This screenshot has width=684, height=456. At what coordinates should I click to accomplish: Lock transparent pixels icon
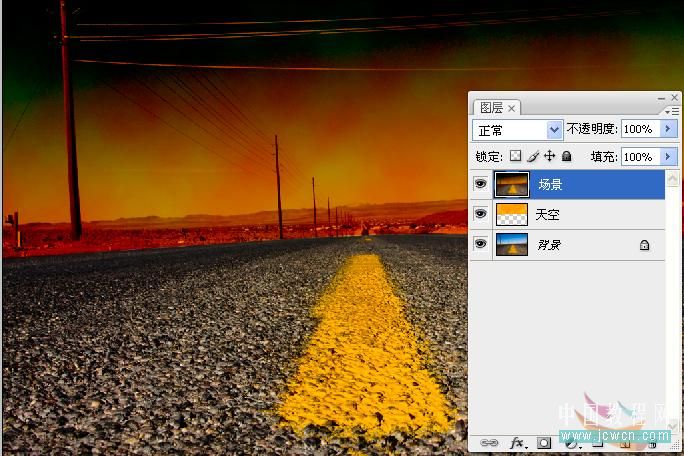515,156
